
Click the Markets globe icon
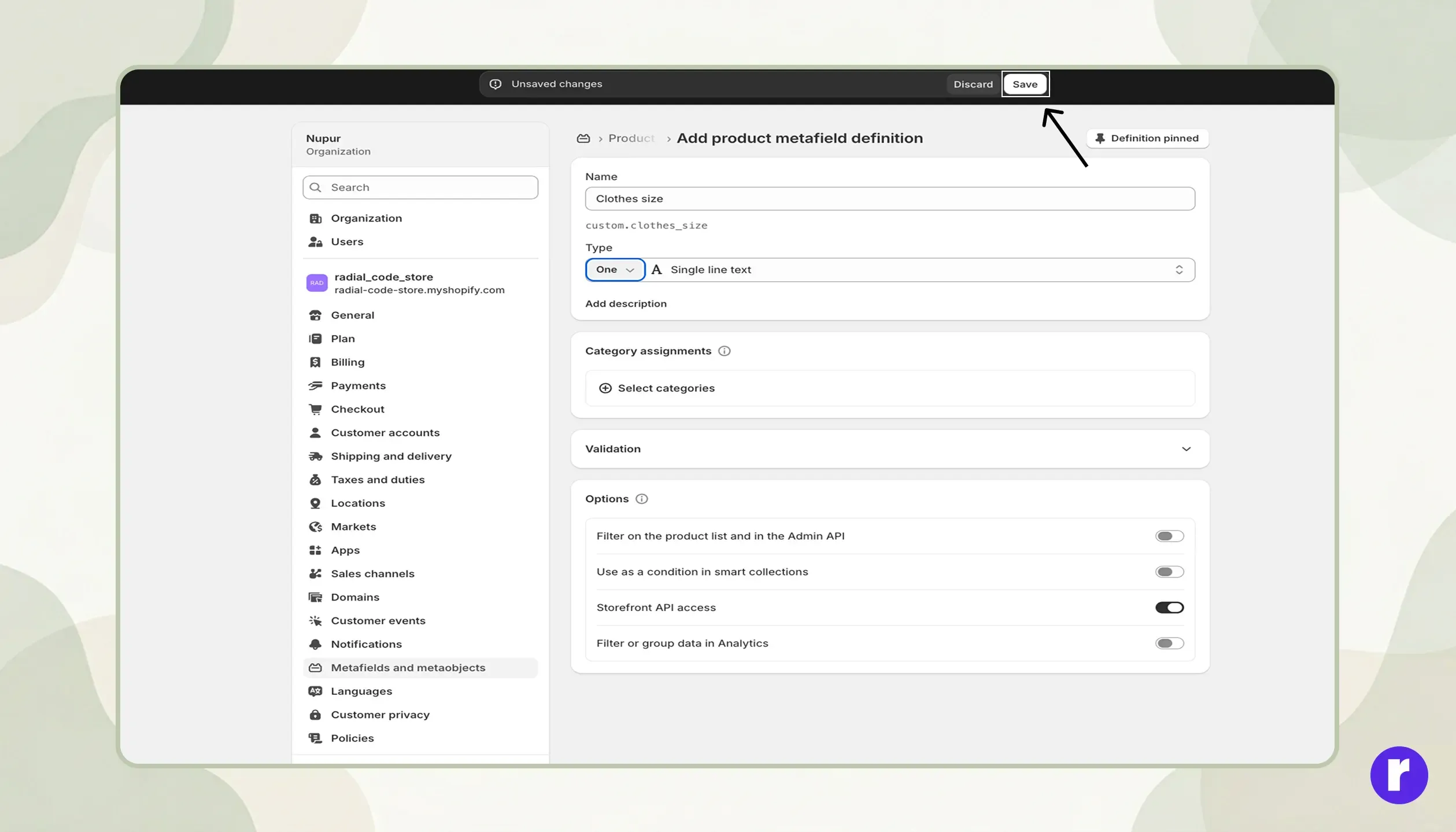click(x=315, y=527)
